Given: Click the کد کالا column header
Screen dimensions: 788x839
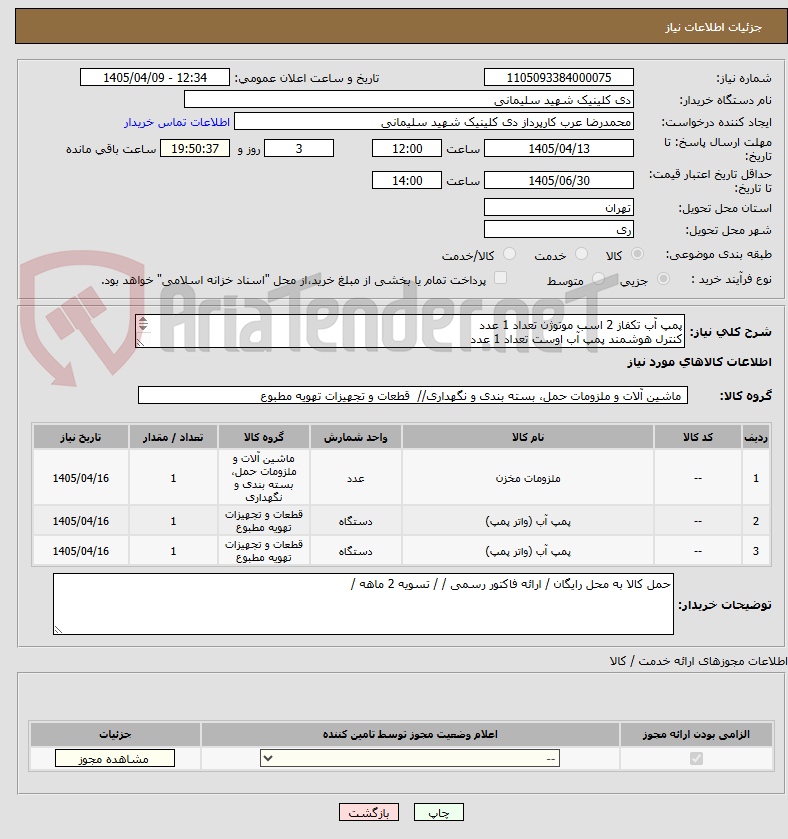Looking at the screenshot, I should [x=697, y=437].
